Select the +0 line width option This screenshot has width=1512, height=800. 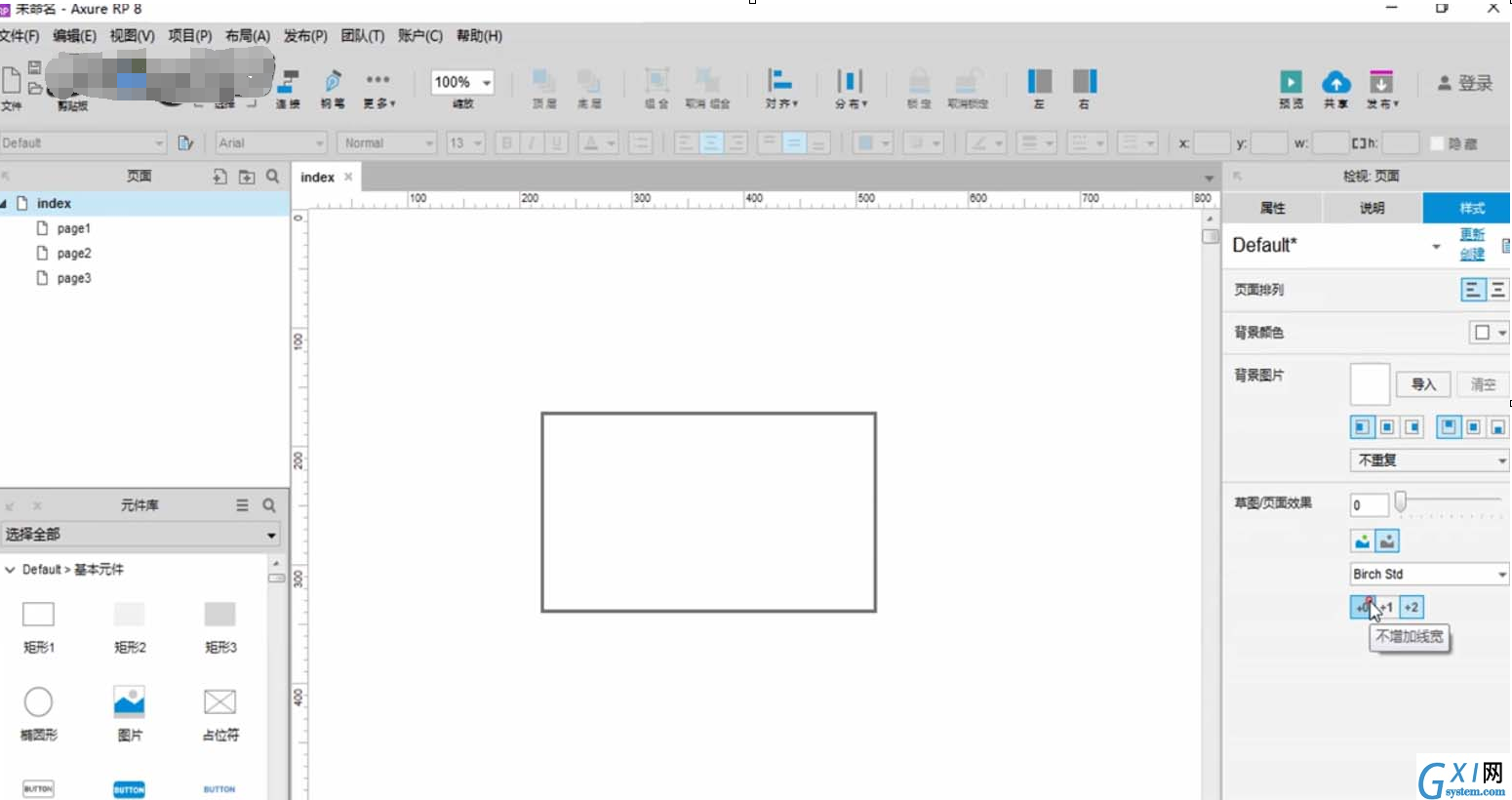coord(1362,607)
